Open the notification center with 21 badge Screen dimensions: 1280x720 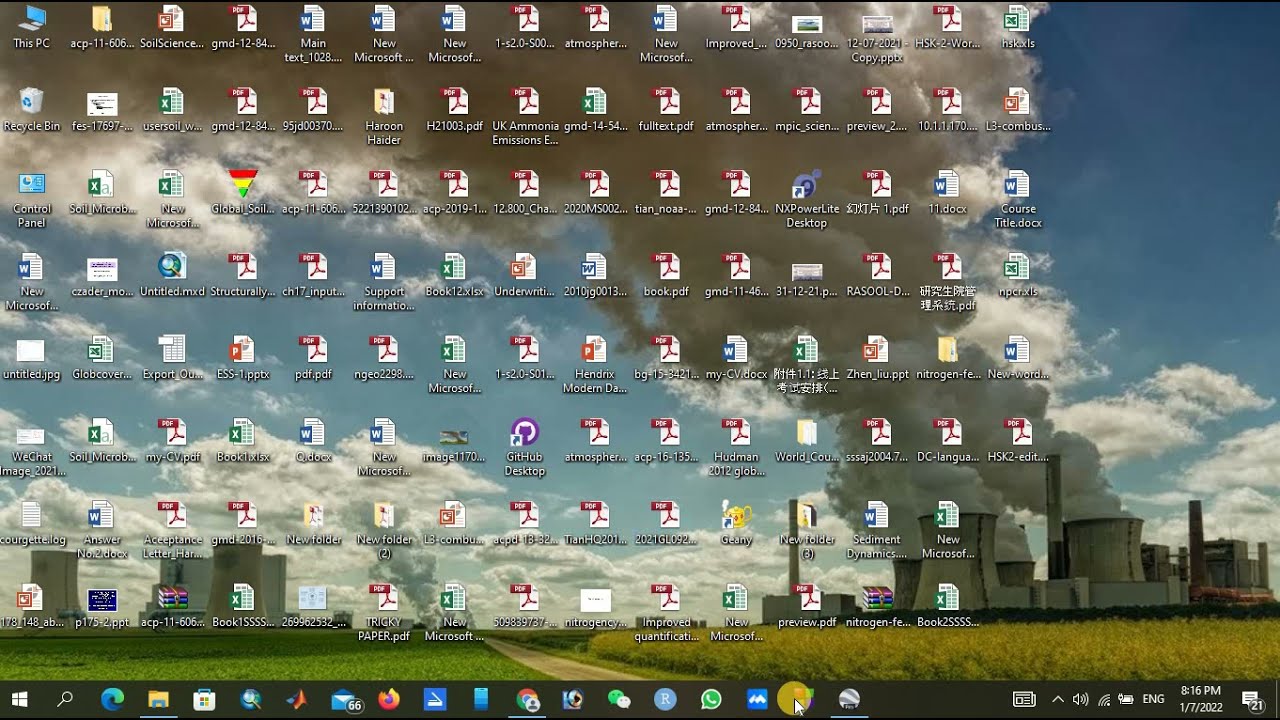pyautogui.click(x=1253, y=699)
